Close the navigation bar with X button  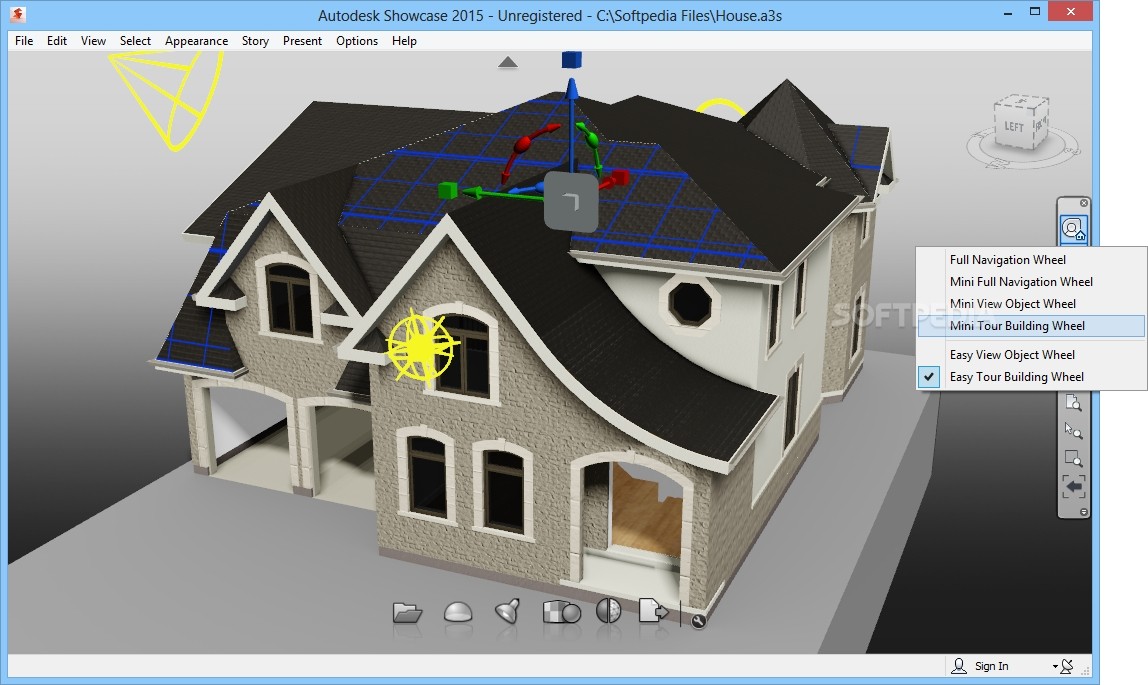pos(1084,203)
